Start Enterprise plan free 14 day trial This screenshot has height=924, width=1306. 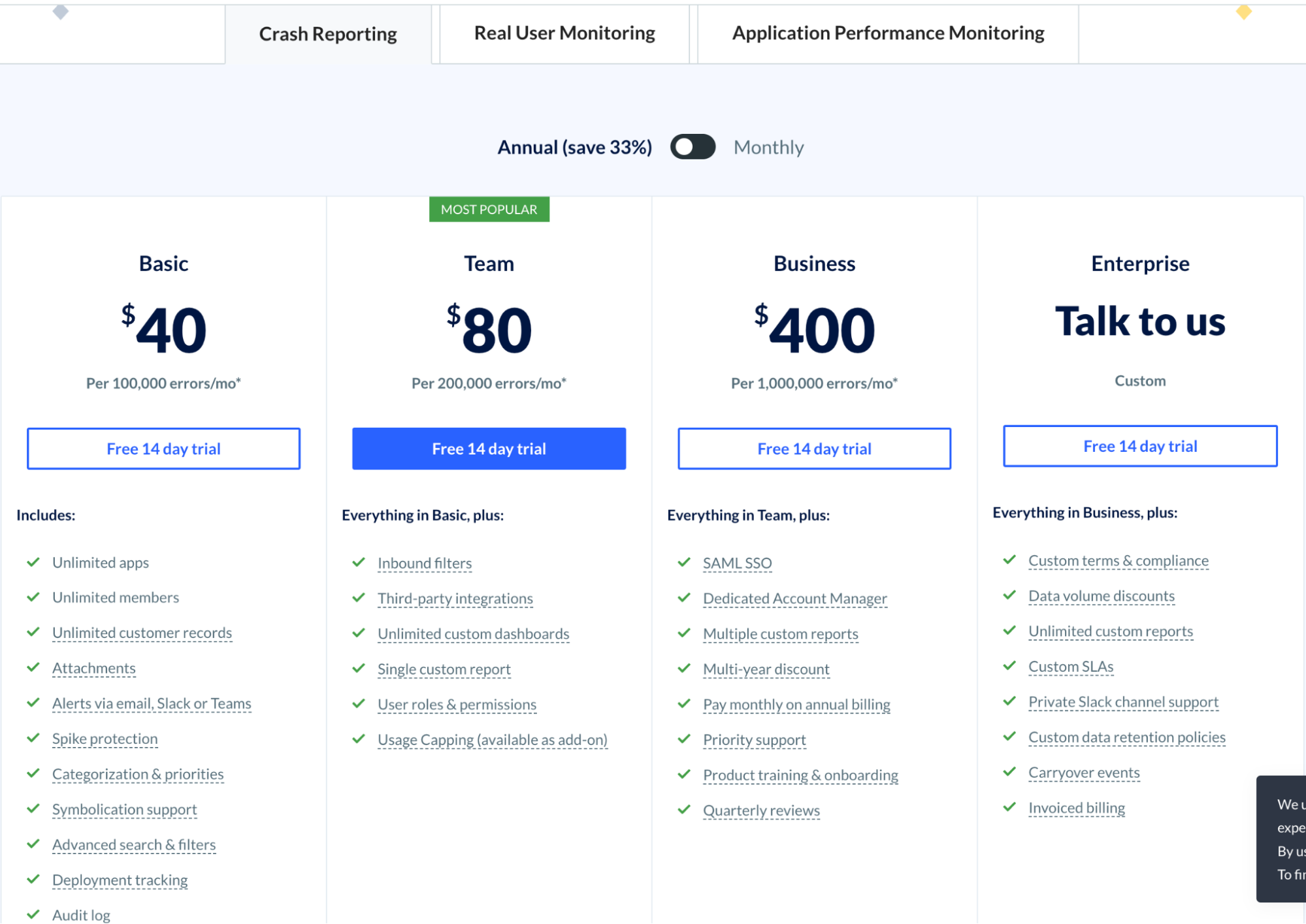[x=1140, y=446]
